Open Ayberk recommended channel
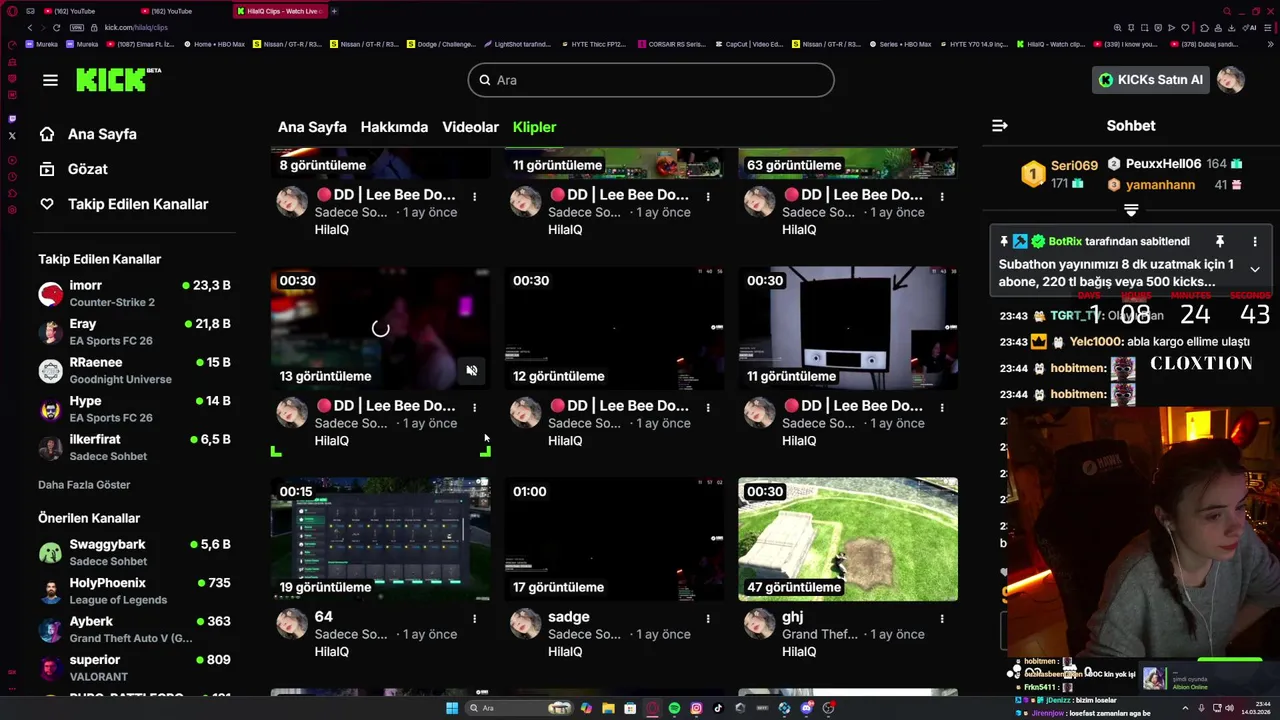 (134, 629)
